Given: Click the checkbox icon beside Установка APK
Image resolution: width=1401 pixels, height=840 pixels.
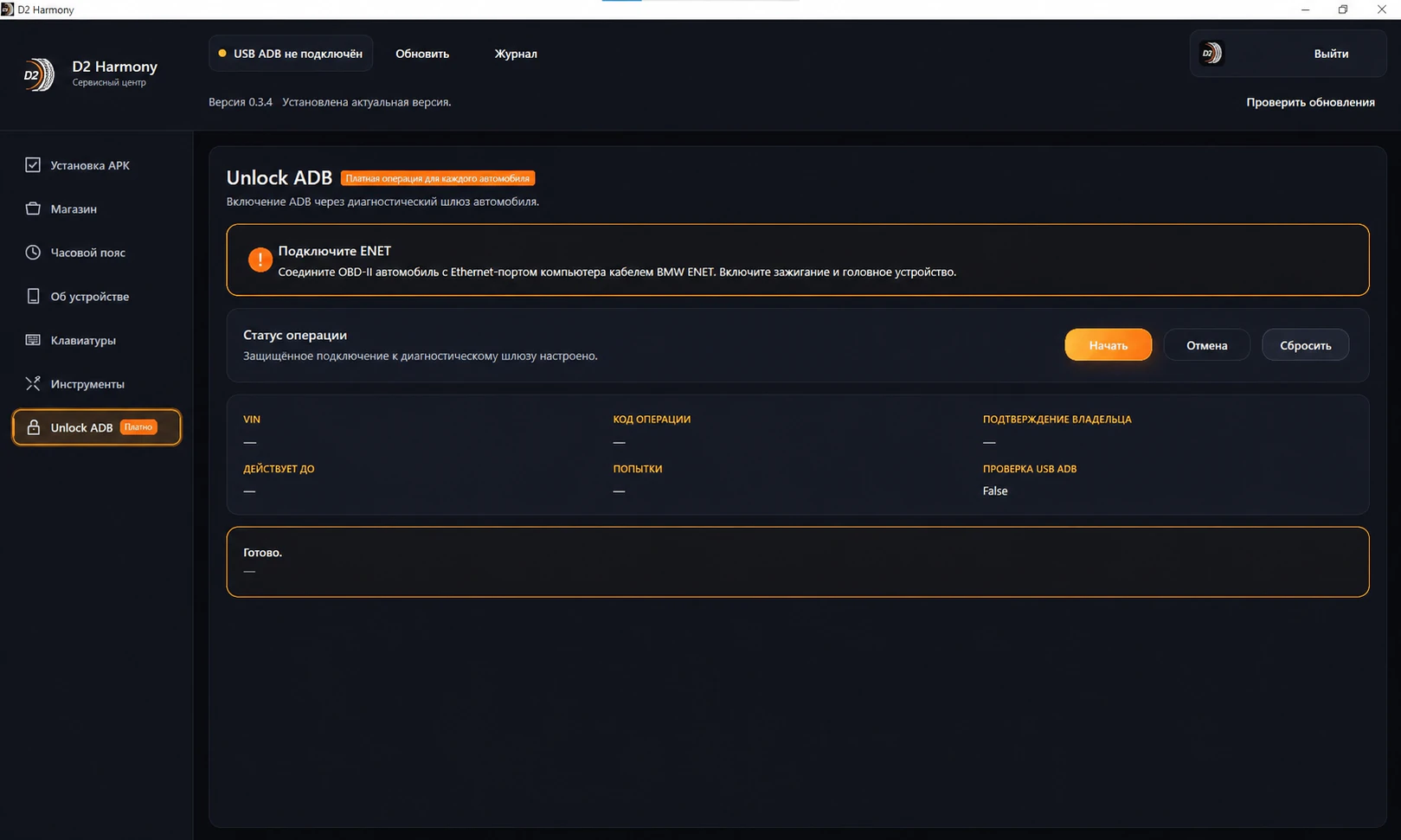Looking at the screenshot, I should pos(33,164).
